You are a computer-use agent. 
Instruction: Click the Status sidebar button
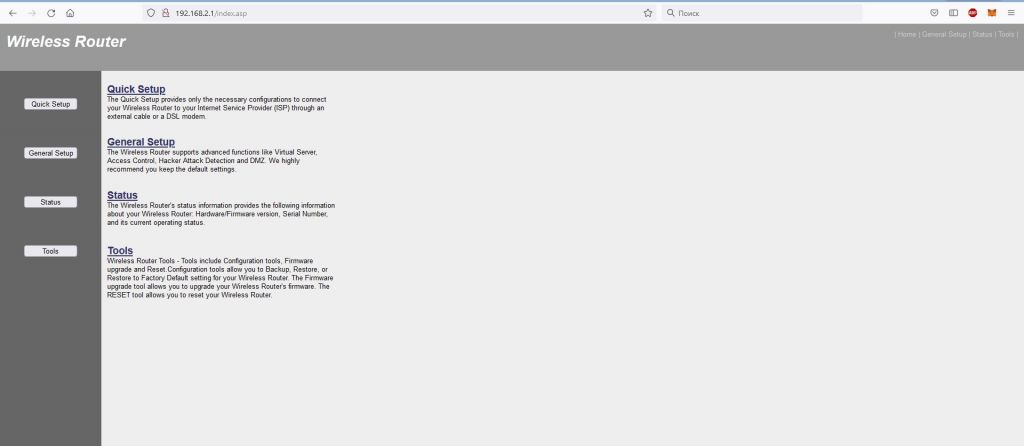click(x=50, y=202)
